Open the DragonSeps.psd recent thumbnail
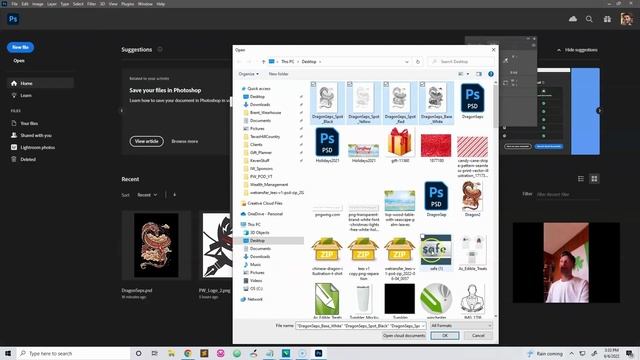 click(x=156, y=245)
